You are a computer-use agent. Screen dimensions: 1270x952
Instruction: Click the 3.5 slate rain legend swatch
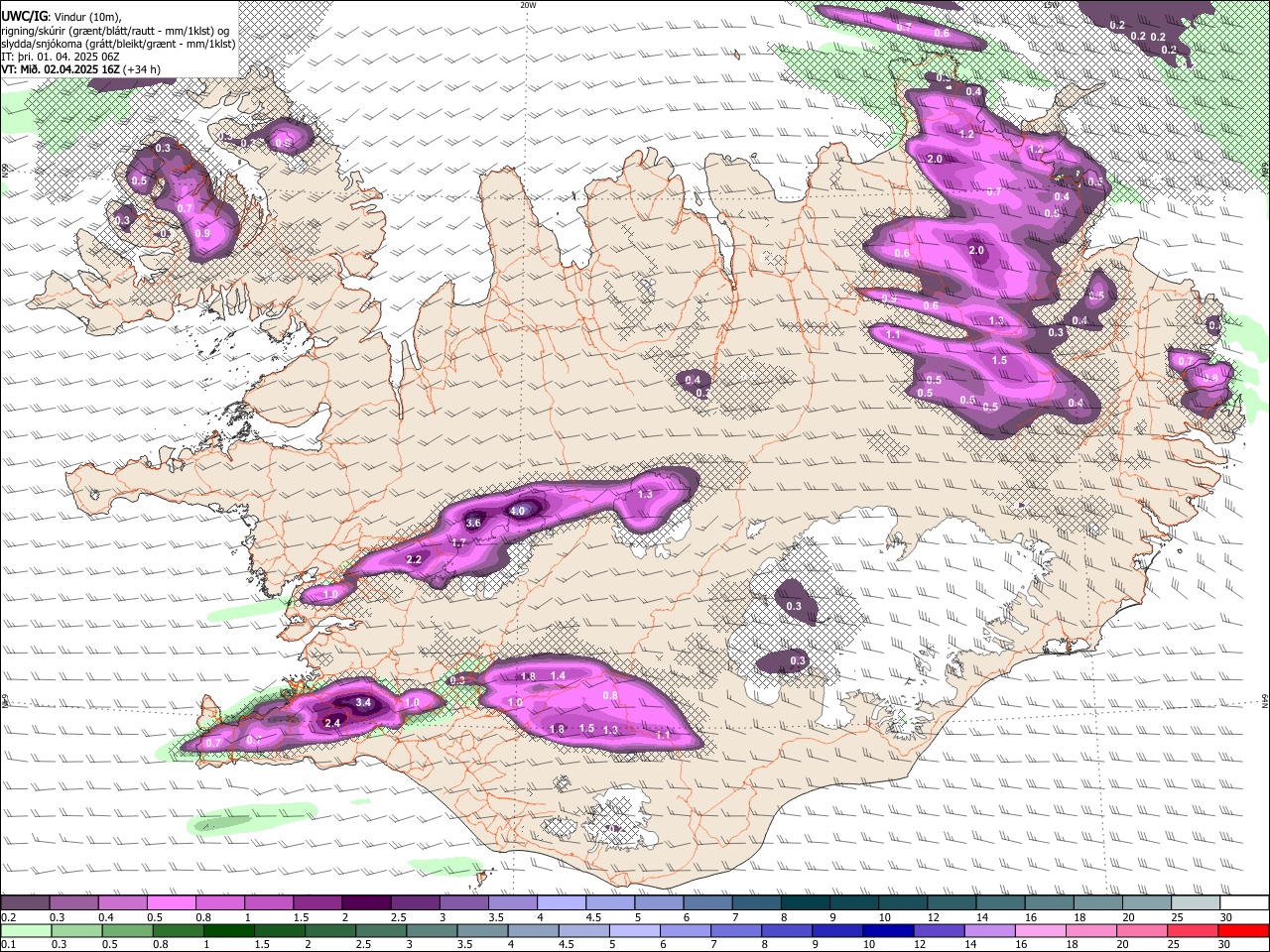[x=481, y=930]
